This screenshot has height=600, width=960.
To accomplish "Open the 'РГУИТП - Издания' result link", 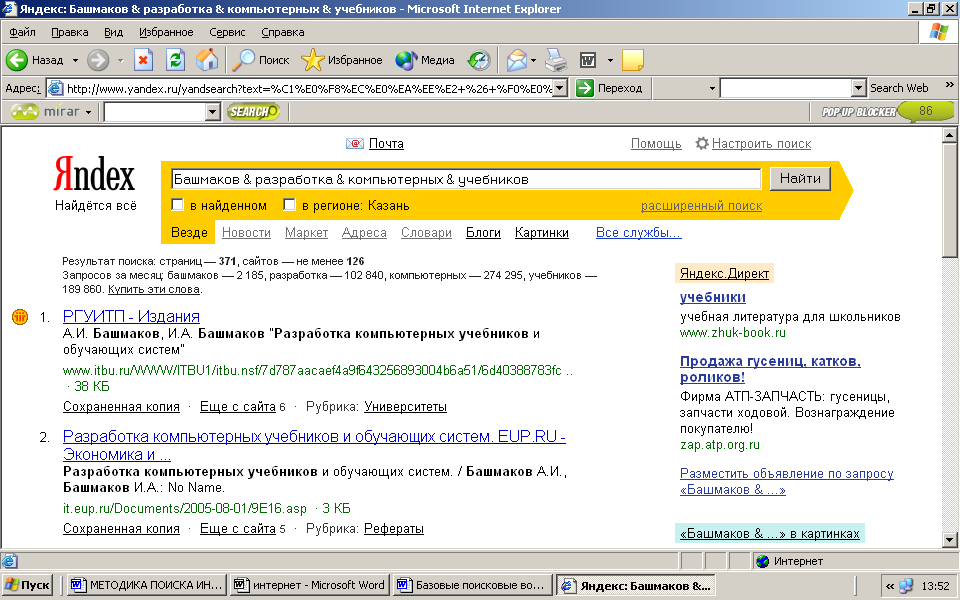I will point(131,317).
